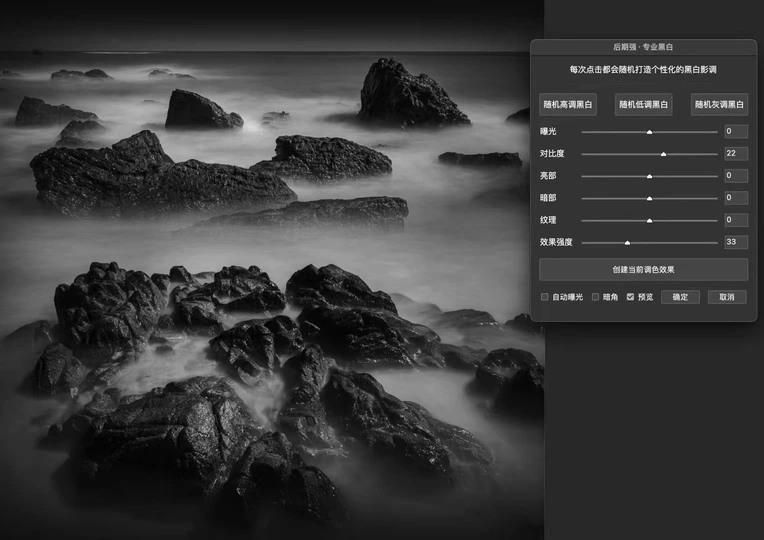
Task: Click the 对比度 slider handle
Action: 663,154
